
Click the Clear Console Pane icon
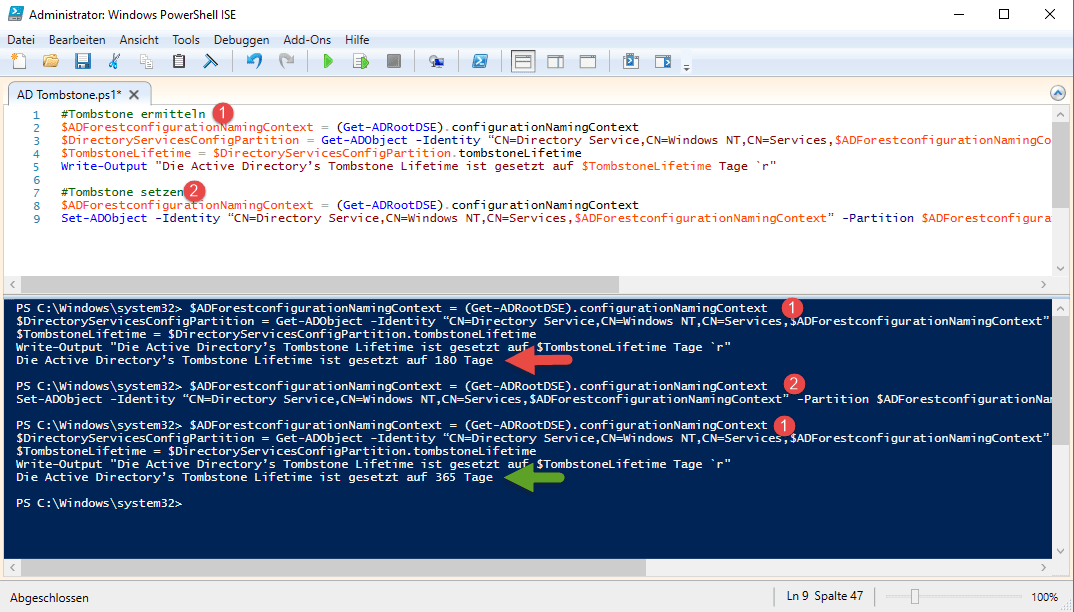211,62
